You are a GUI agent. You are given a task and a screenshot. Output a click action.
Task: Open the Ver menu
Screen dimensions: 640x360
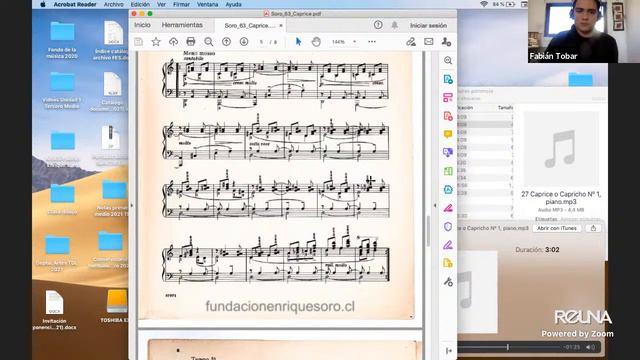tap(161, 4)
